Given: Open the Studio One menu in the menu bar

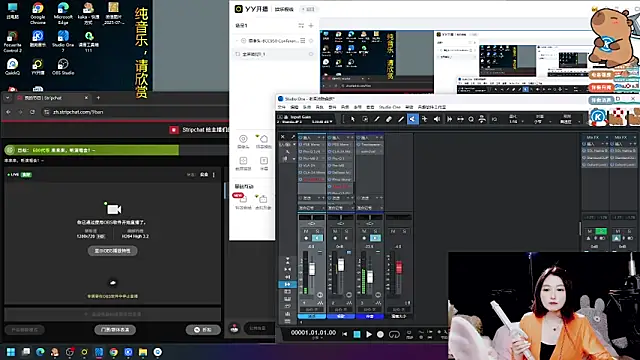Looking at the screenshot, I should 390,107.
